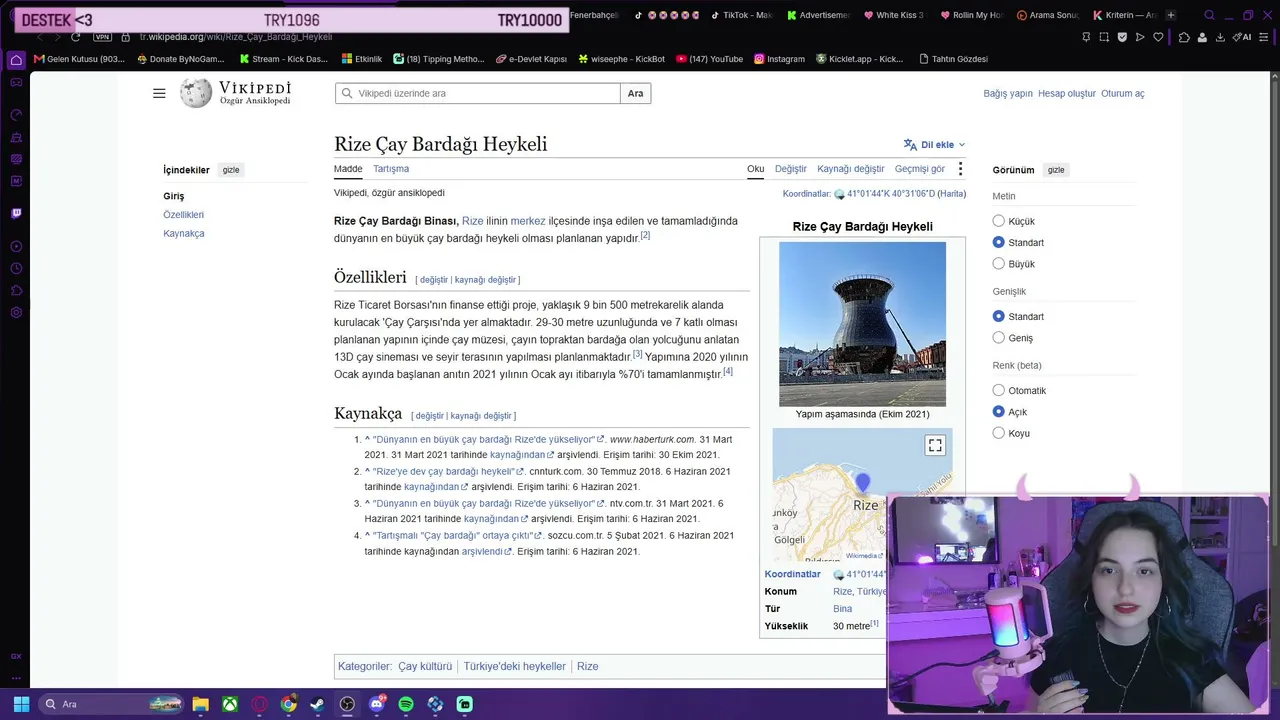This screenshot has height=720, width=1280.
Task: Go to Kaynakça in the contents list
Action: [184, 233]
